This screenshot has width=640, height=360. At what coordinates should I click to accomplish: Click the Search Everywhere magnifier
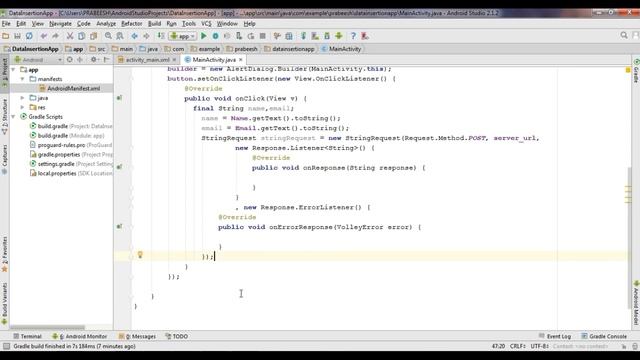(624, 36)
